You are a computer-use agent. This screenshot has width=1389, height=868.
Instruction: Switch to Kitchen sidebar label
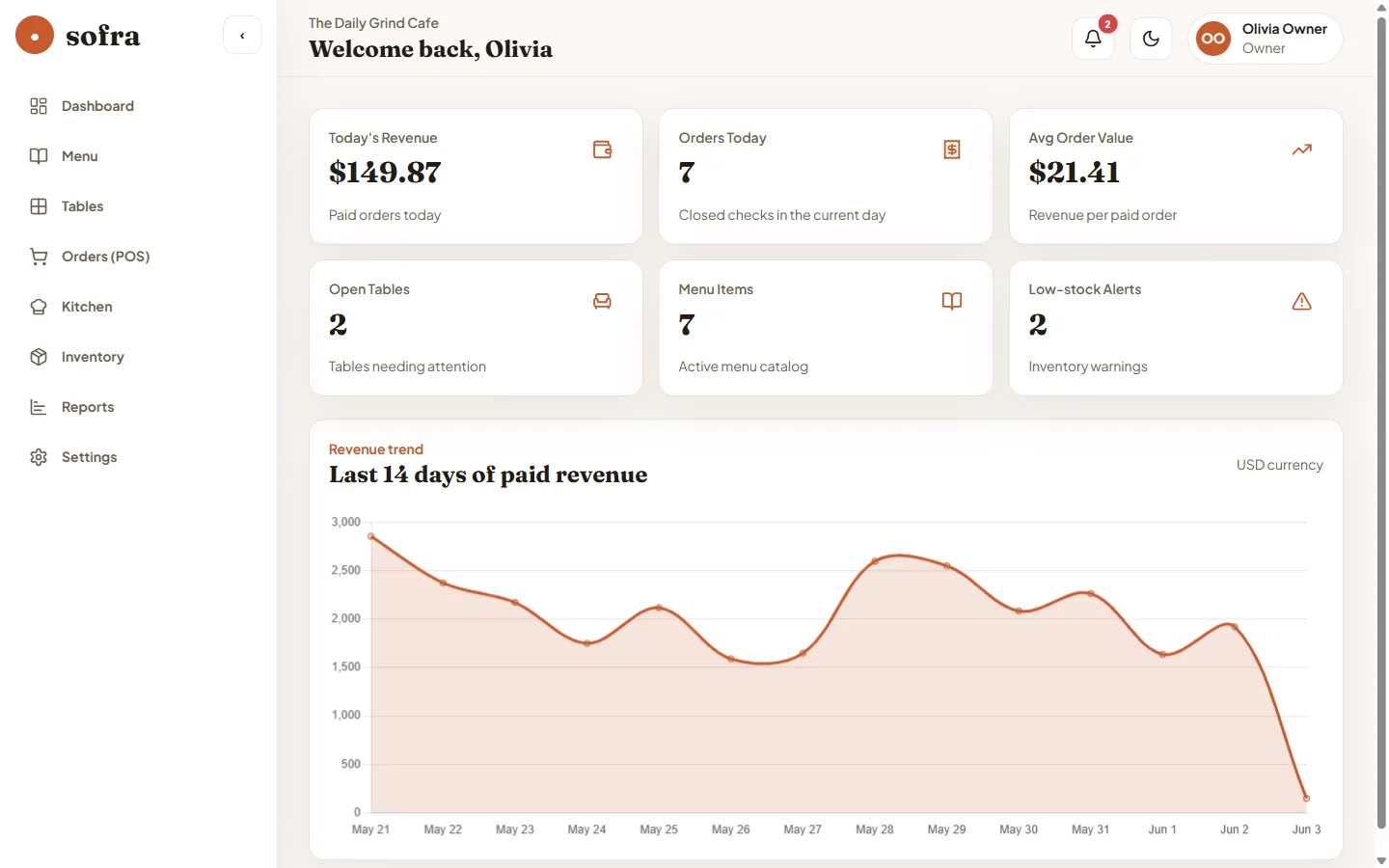tap(87, 307)
